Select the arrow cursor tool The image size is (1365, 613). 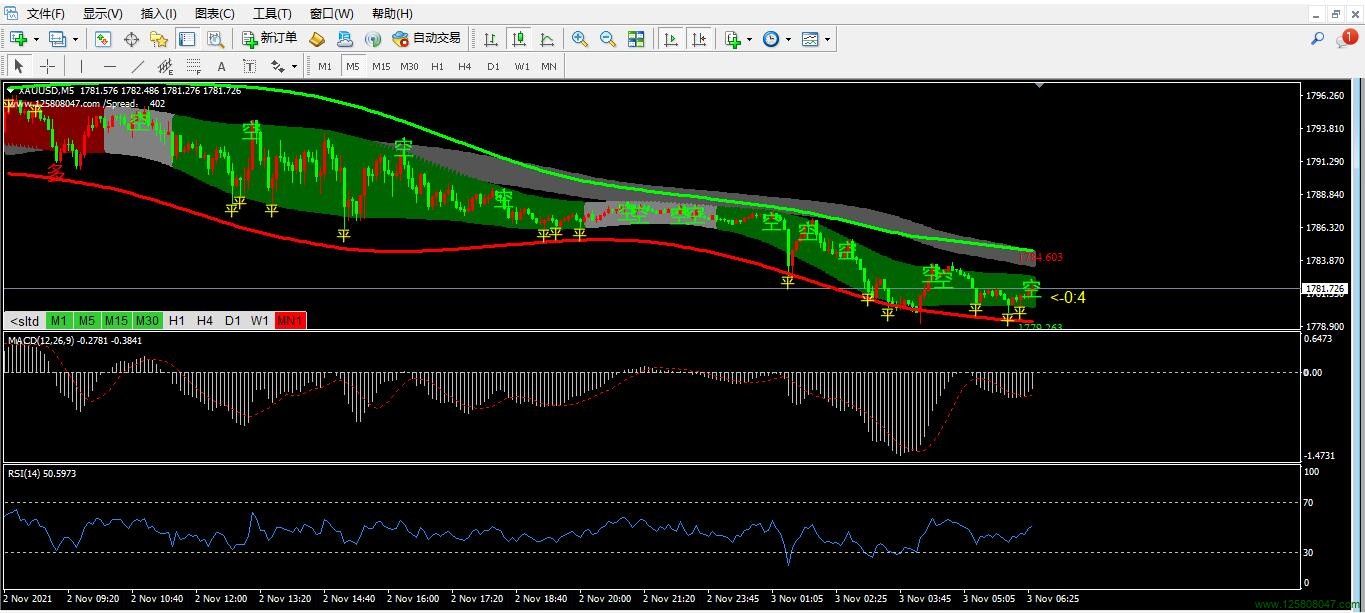point(19,66)
